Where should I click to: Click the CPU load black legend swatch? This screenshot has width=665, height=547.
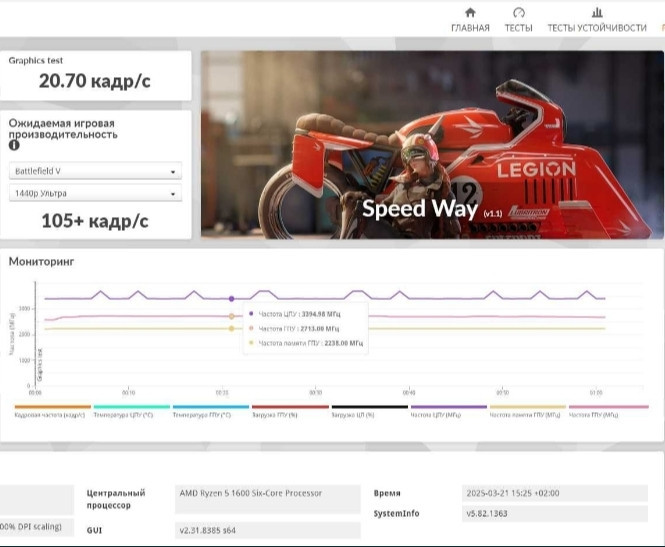click(369, 407)
